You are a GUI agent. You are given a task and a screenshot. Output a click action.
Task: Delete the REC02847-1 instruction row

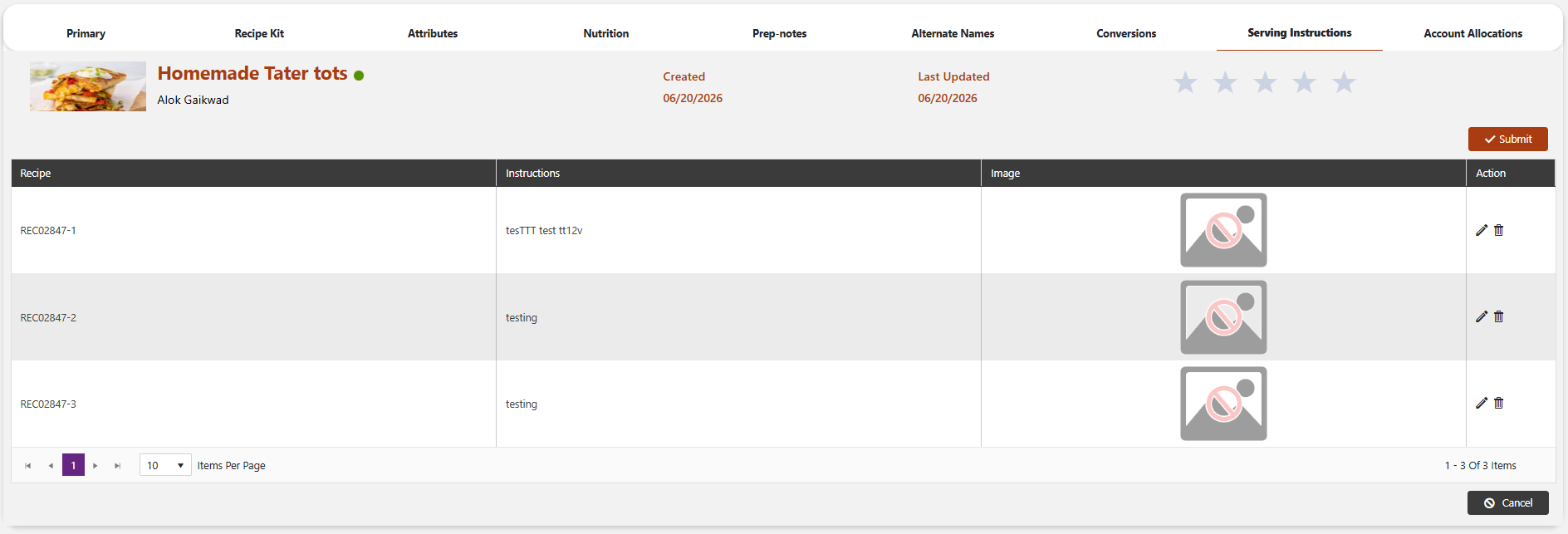(x=1499, y=230)
